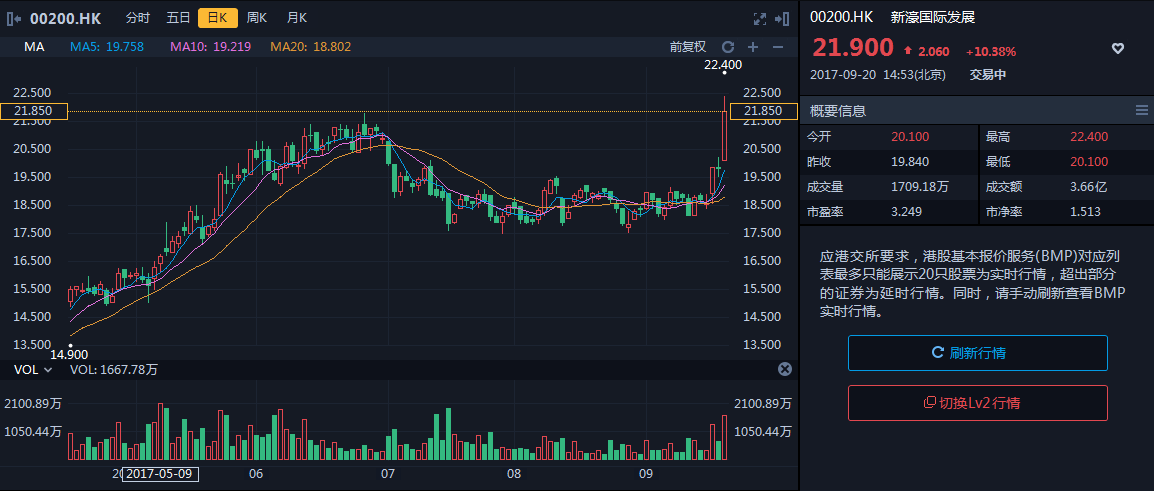Click the chart refresh icon beside 前复权
Viewport: 1154px width, 491px height.
pos(728,47)
